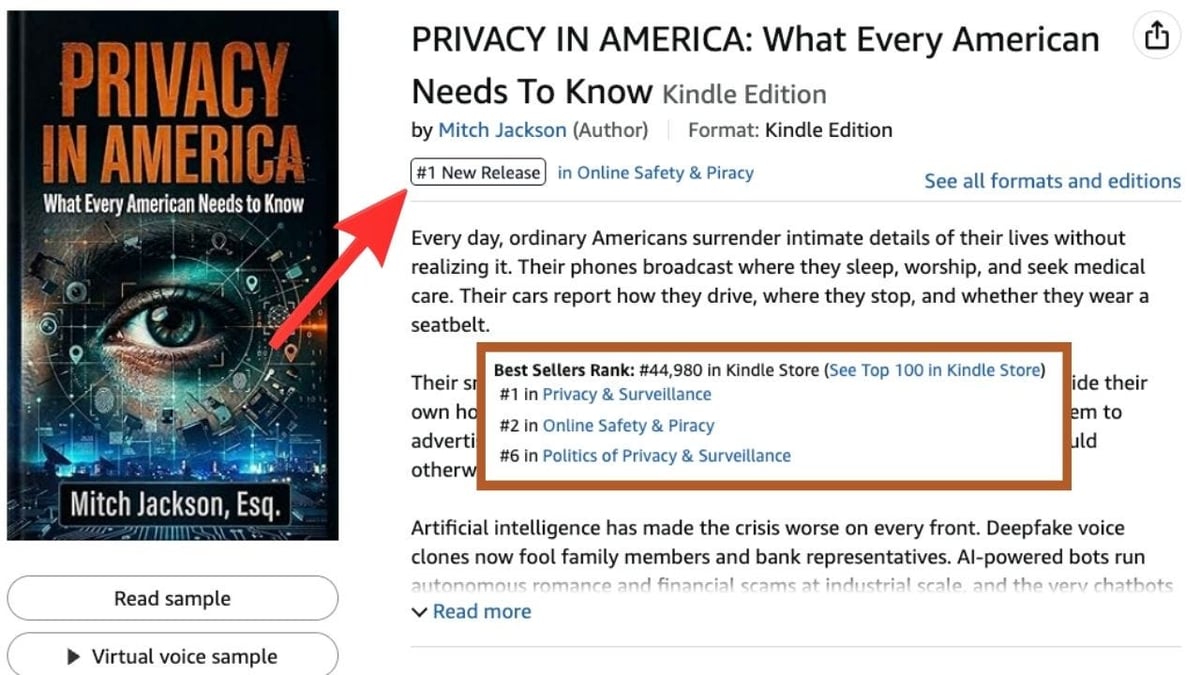1200x675 pixels.
Task: Click the Best Sellers Rank label
Action: point(562,370)
